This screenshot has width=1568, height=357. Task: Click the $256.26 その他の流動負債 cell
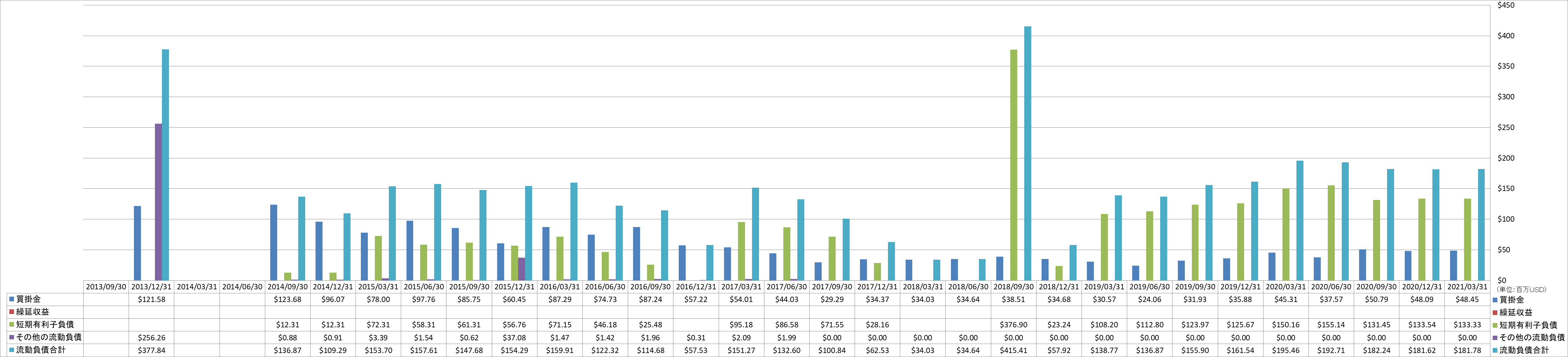[152, 338]
